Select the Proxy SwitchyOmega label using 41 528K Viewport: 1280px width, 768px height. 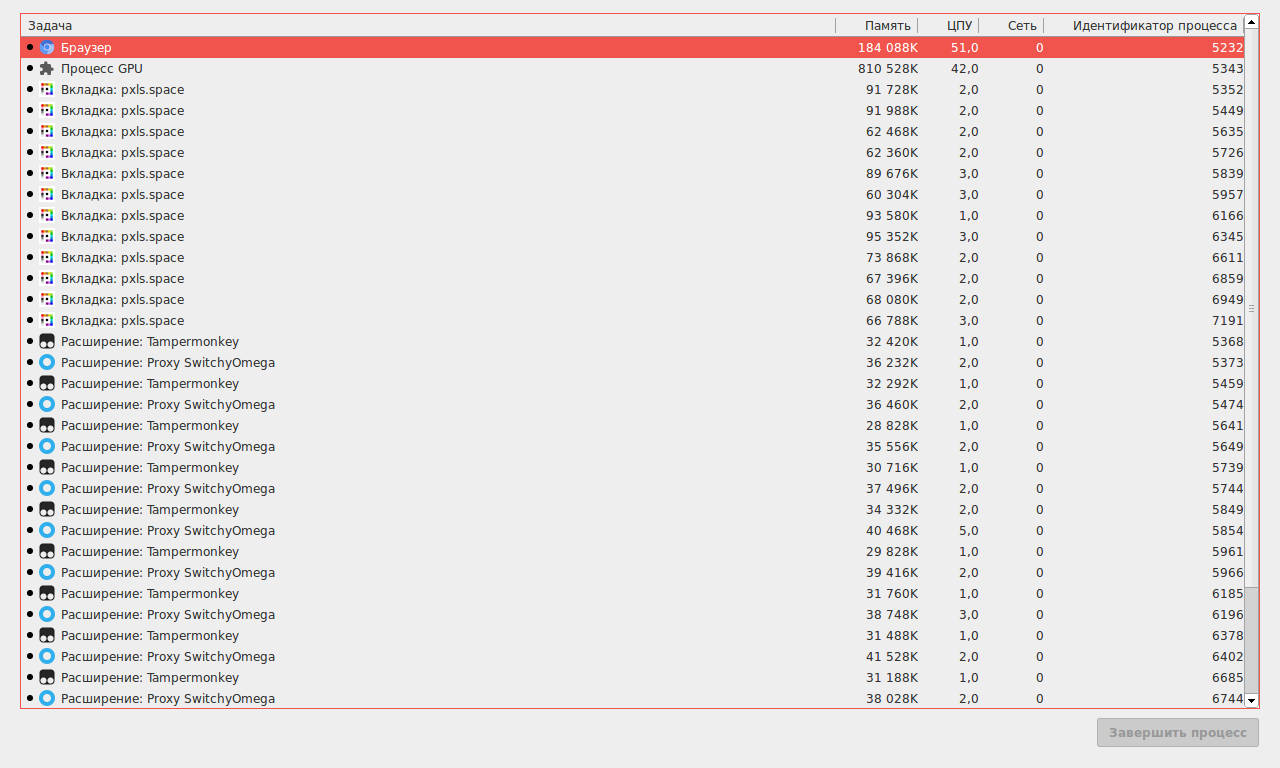(x=168, y=657)
